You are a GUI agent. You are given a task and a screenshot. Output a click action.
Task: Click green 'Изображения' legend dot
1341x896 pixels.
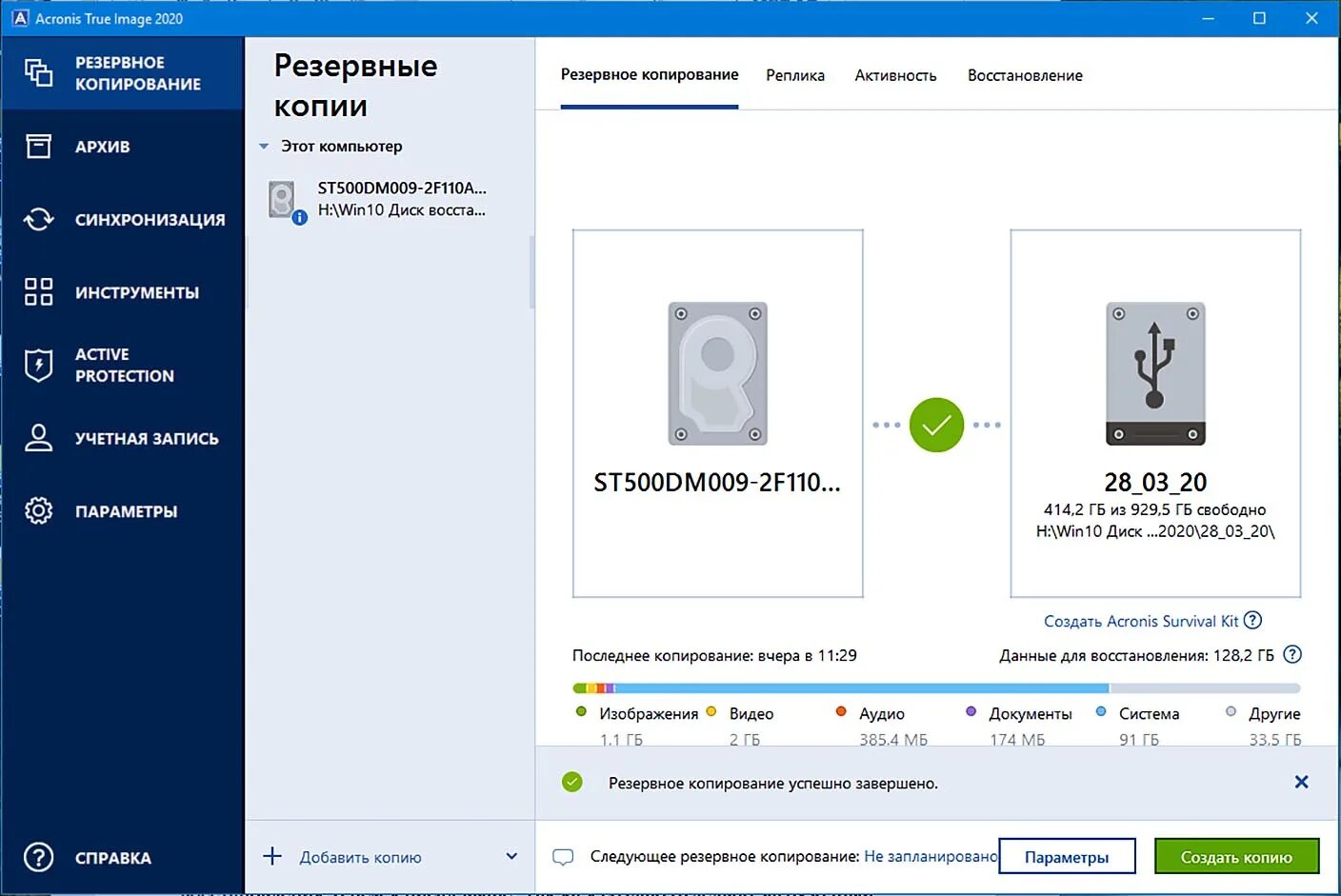click(581, 711)
